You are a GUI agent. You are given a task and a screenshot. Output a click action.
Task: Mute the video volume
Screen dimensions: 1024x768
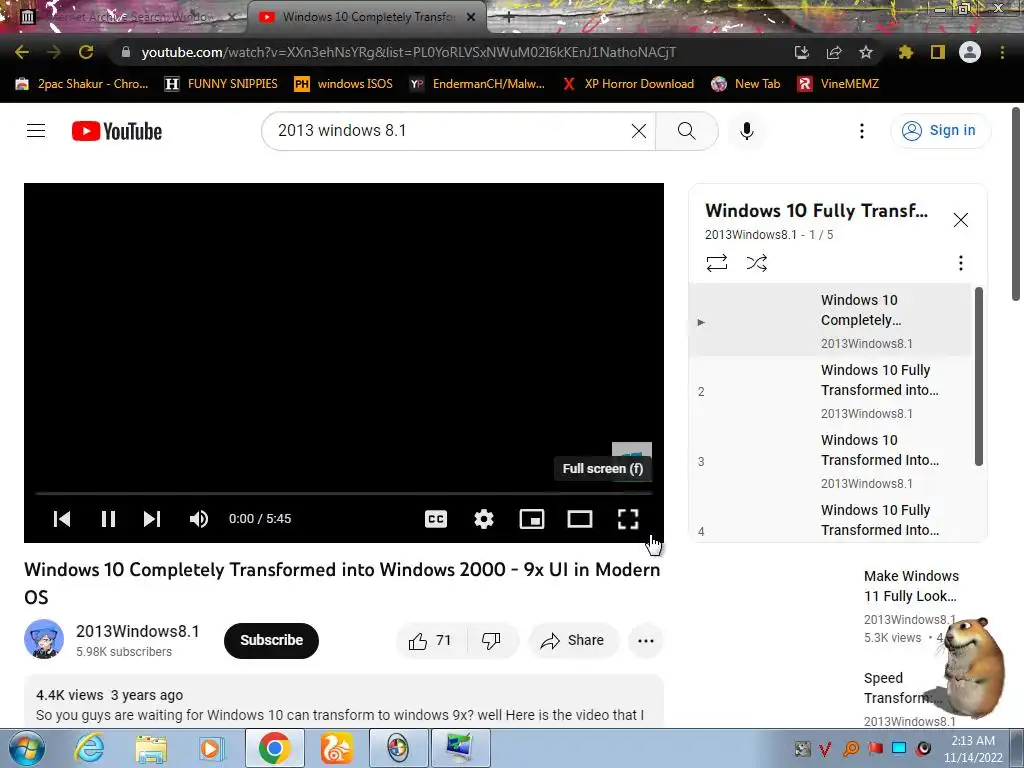(x=199, y=519)
